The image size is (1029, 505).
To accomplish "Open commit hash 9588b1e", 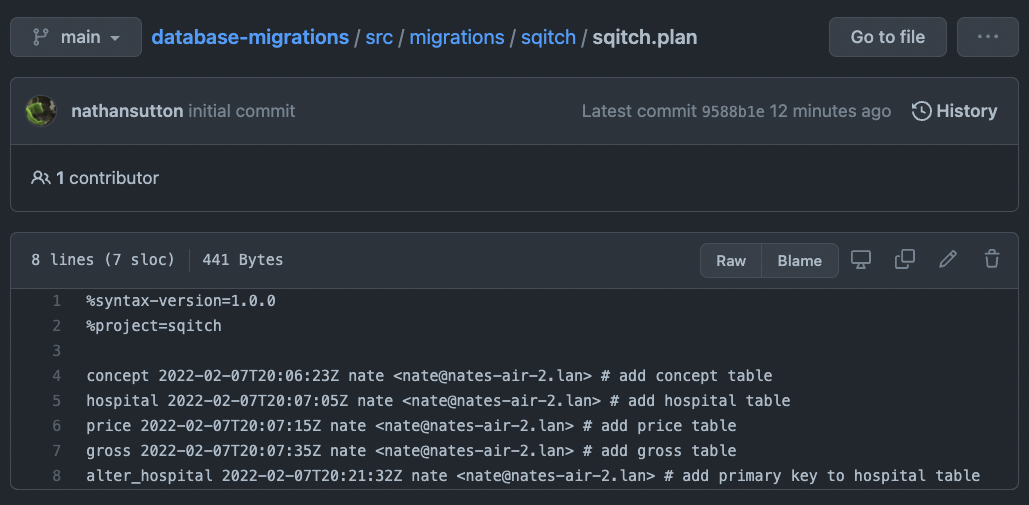I will tap(733, 111).
